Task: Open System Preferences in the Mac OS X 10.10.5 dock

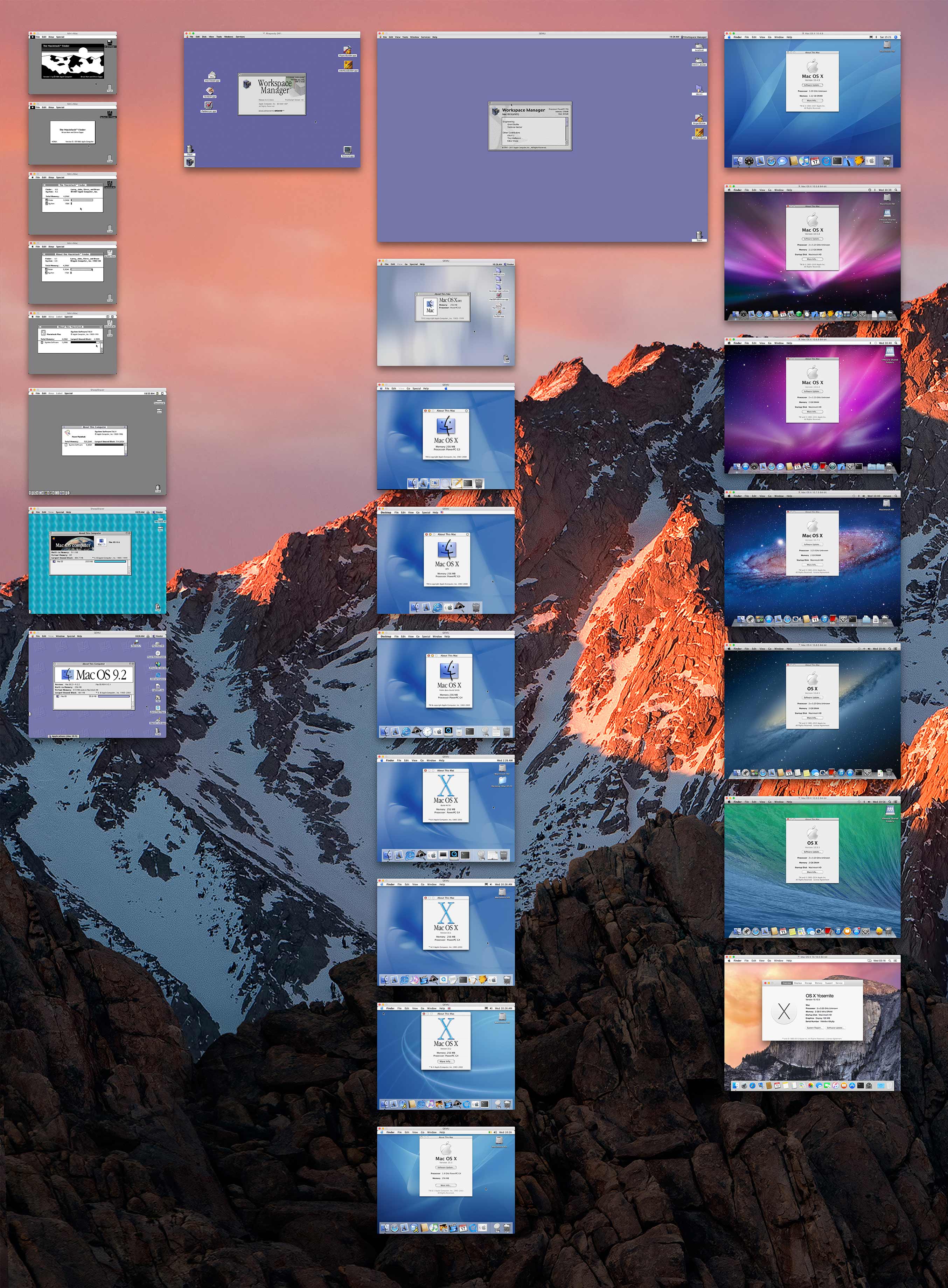Action: click(x=869, y=1086)
